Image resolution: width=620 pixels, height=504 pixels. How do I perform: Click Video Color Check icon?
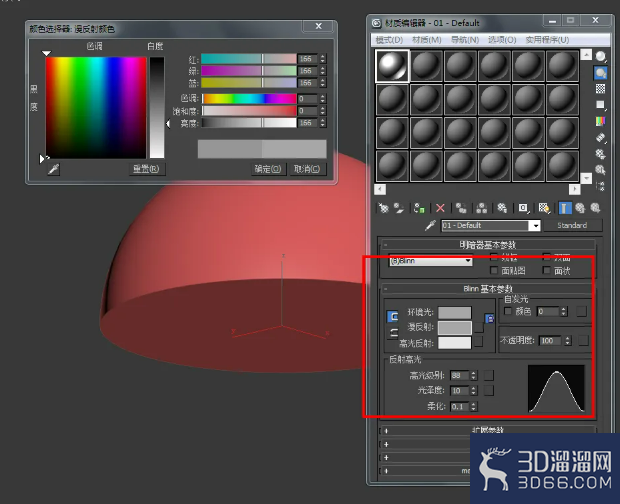[601, 121]
